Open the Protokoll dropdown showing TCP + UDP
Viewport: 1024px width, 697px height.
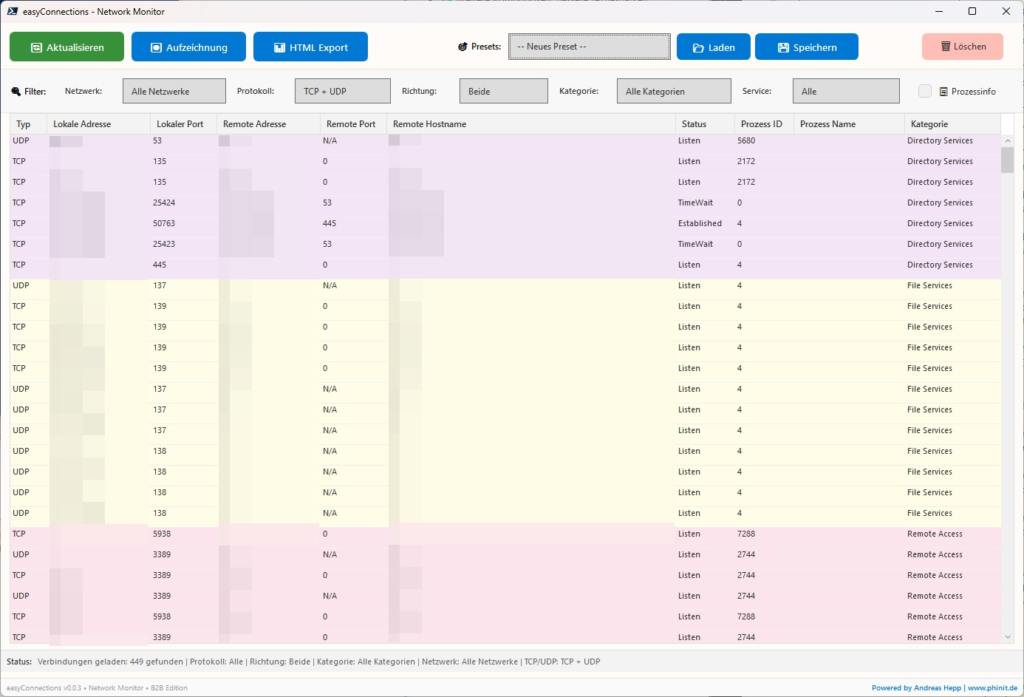(341, 90)
